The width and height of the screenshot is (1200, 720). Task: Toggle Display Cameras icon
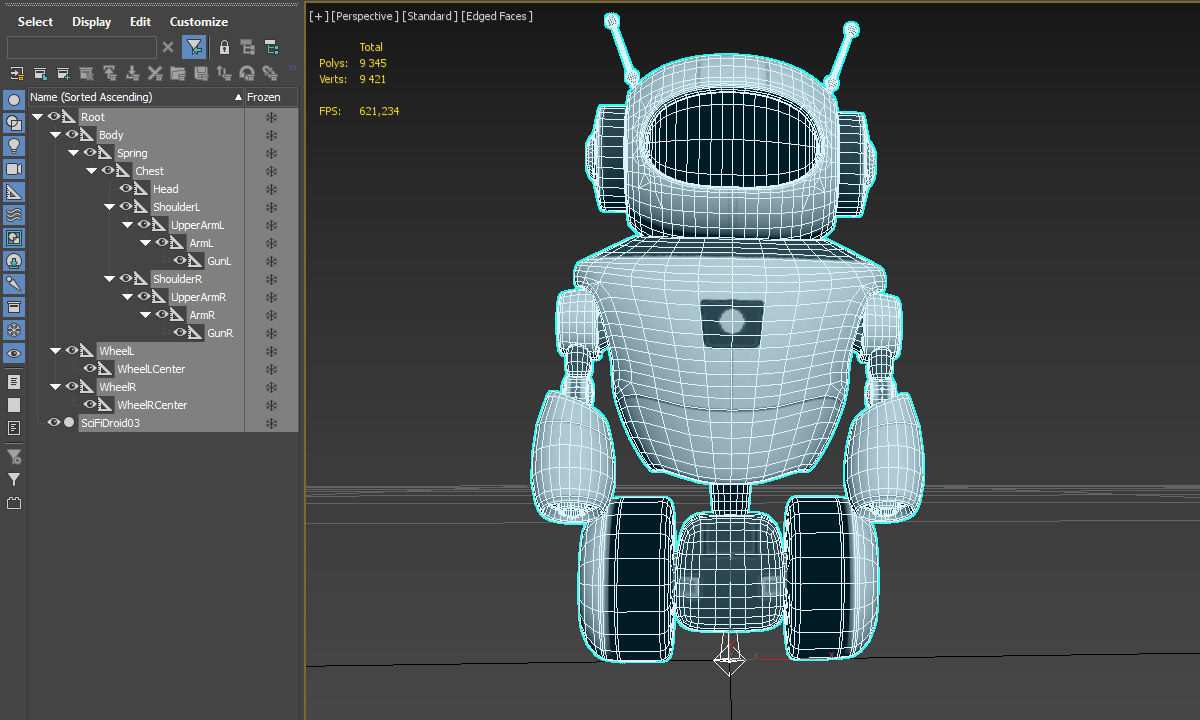pos(14,169)
